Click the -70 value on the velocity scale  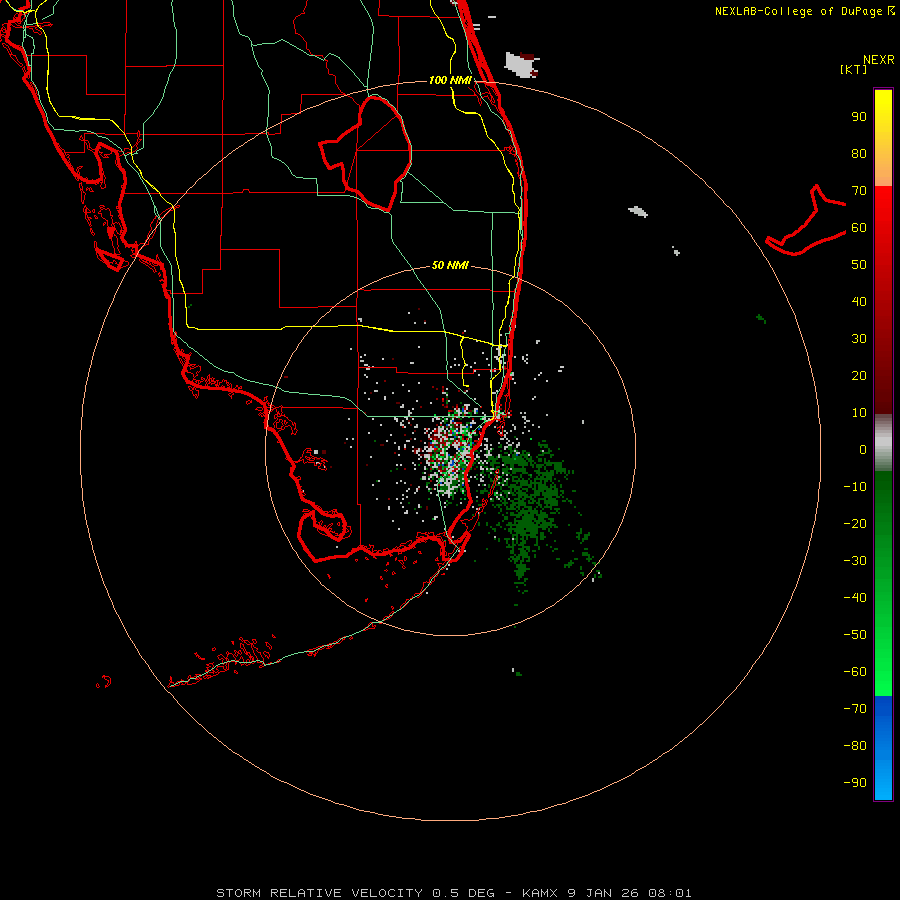click(x=855, y=709)
